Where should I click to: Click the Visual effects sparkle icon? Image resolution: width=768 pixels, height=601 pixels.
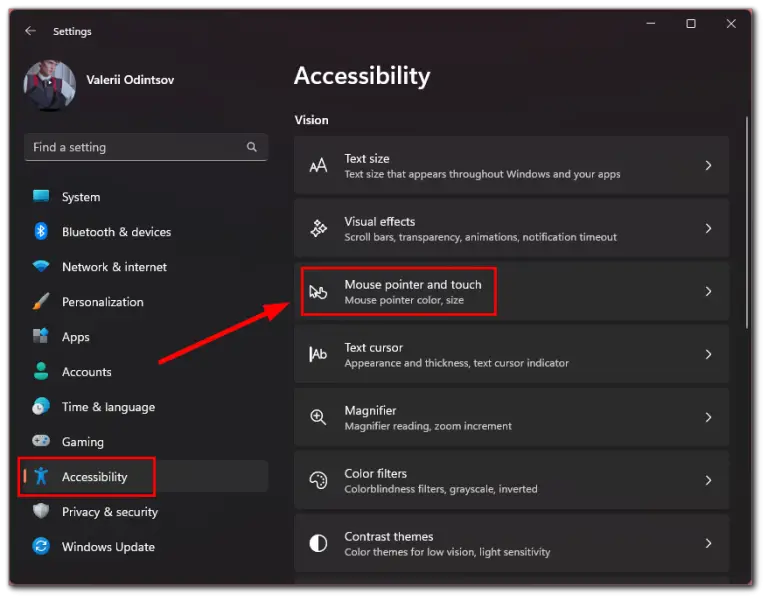coord(318,228)
